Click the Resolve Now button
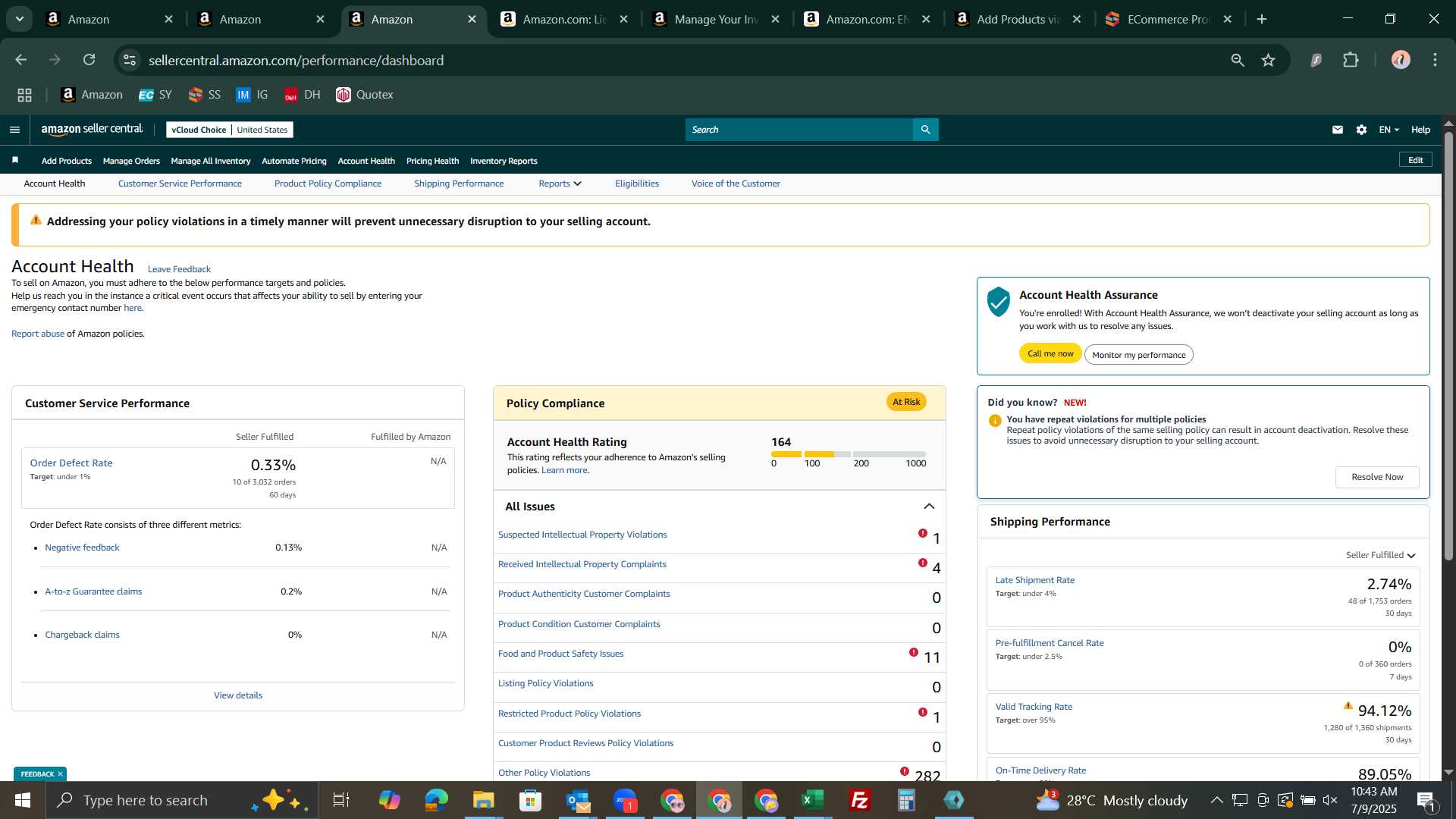1456x819 pixels. pos(1377,477)
